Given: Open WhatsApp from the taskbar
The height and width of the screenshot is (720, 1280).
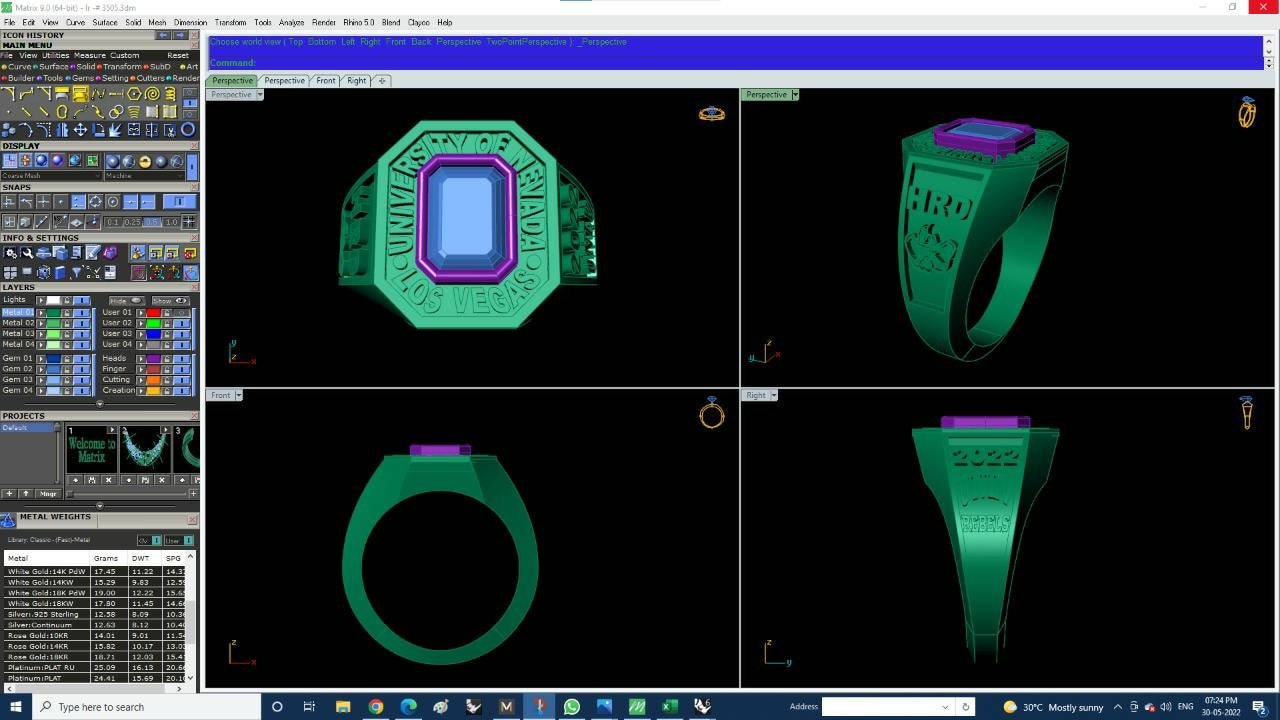Looking at the screenshot, I should pyautogui.click(x=572, y=707).
